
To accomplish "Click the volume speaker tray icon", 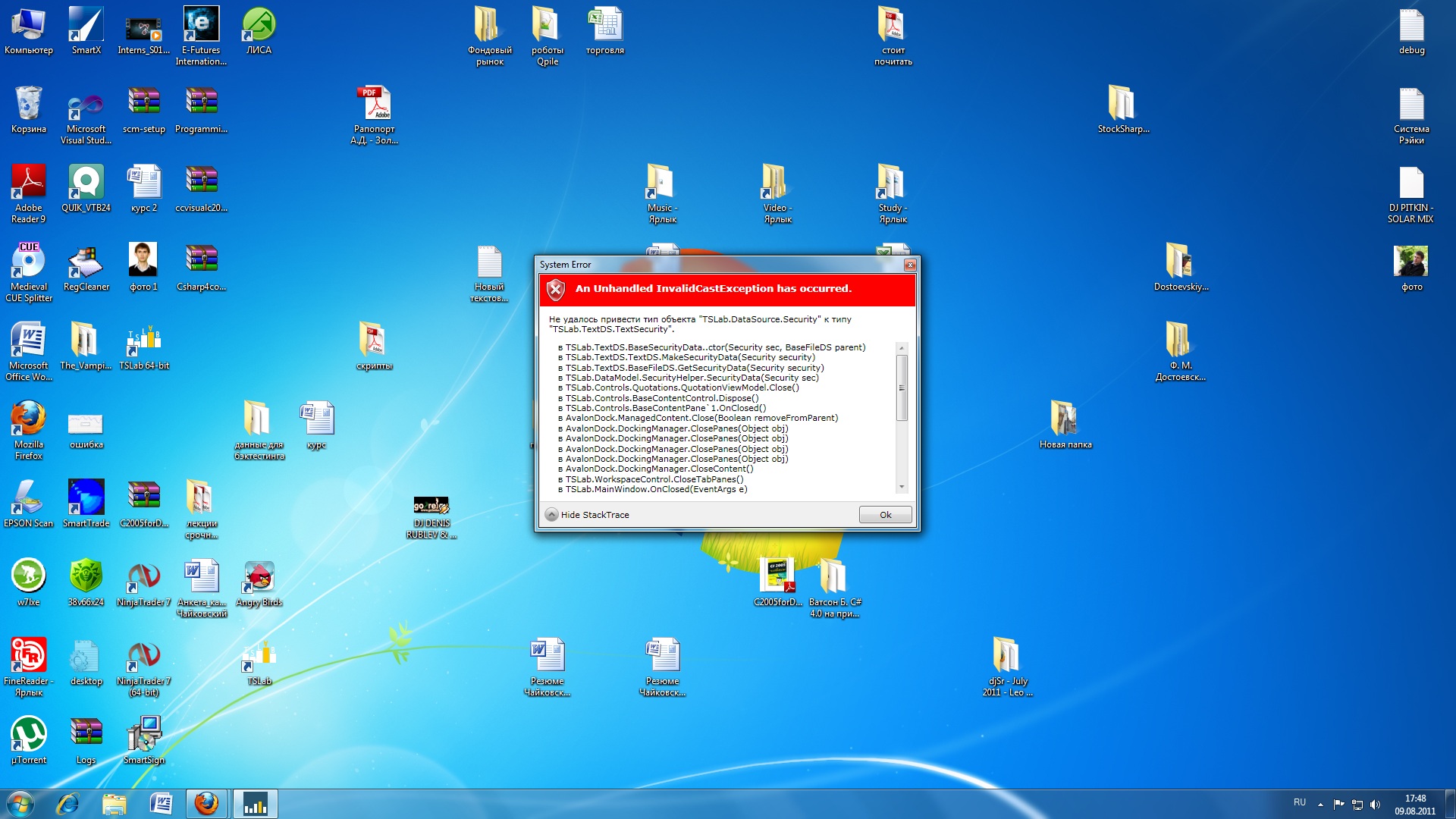I will 1375,804.
